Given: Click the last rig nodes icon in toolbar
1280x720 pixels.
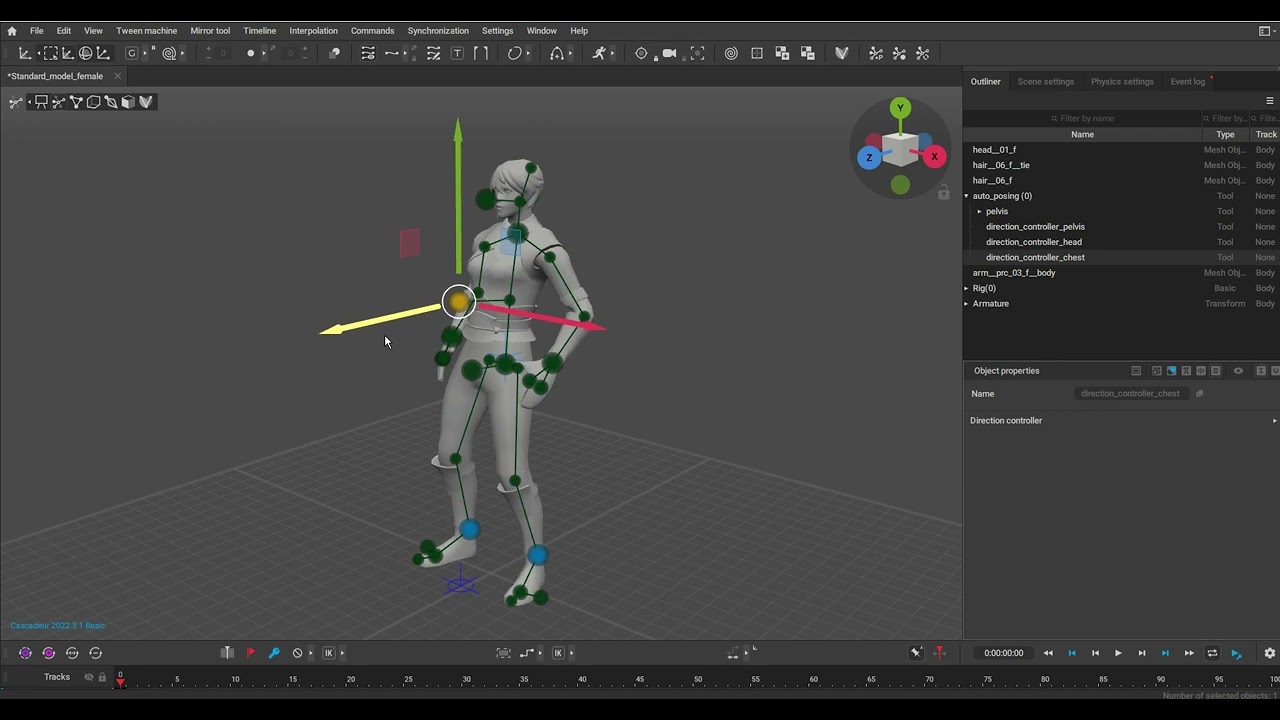Looking at the screenshot, I should [923, 53].
